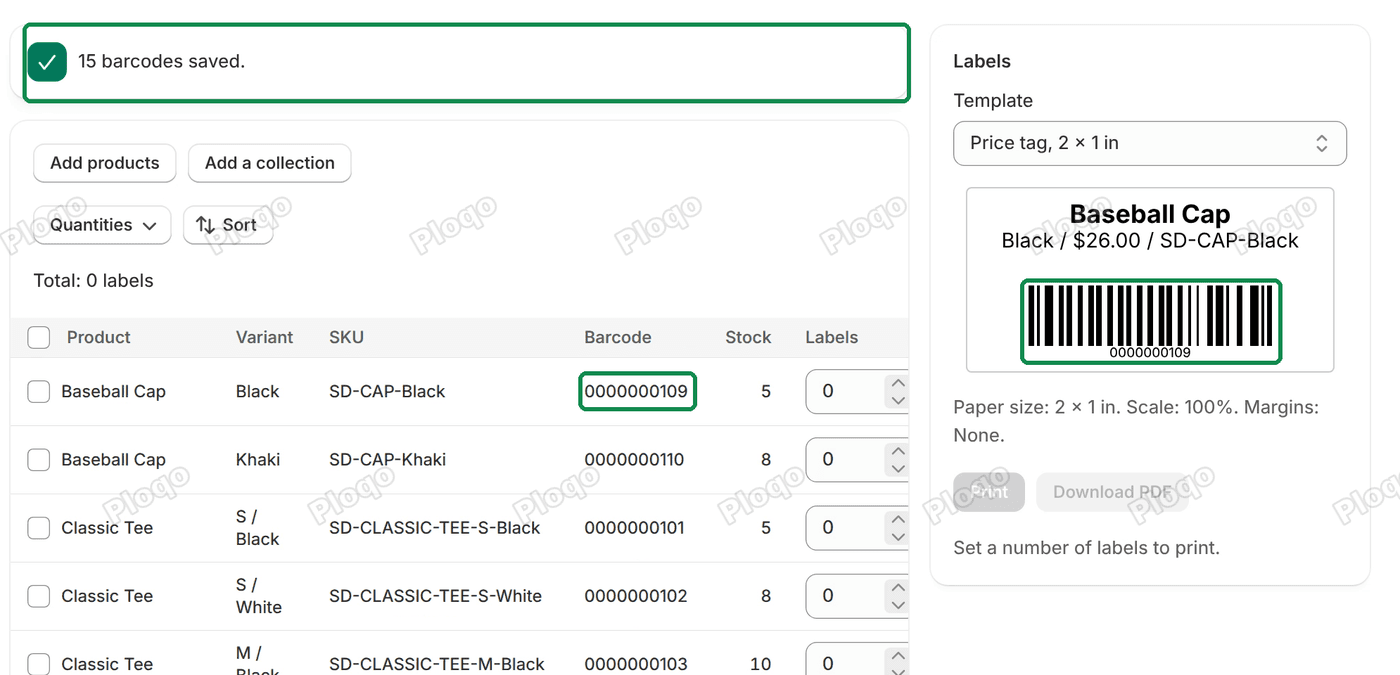The width and height of the screenshot is (1400, 675).
Task: Click the Add products button
Action: [105, 163]
